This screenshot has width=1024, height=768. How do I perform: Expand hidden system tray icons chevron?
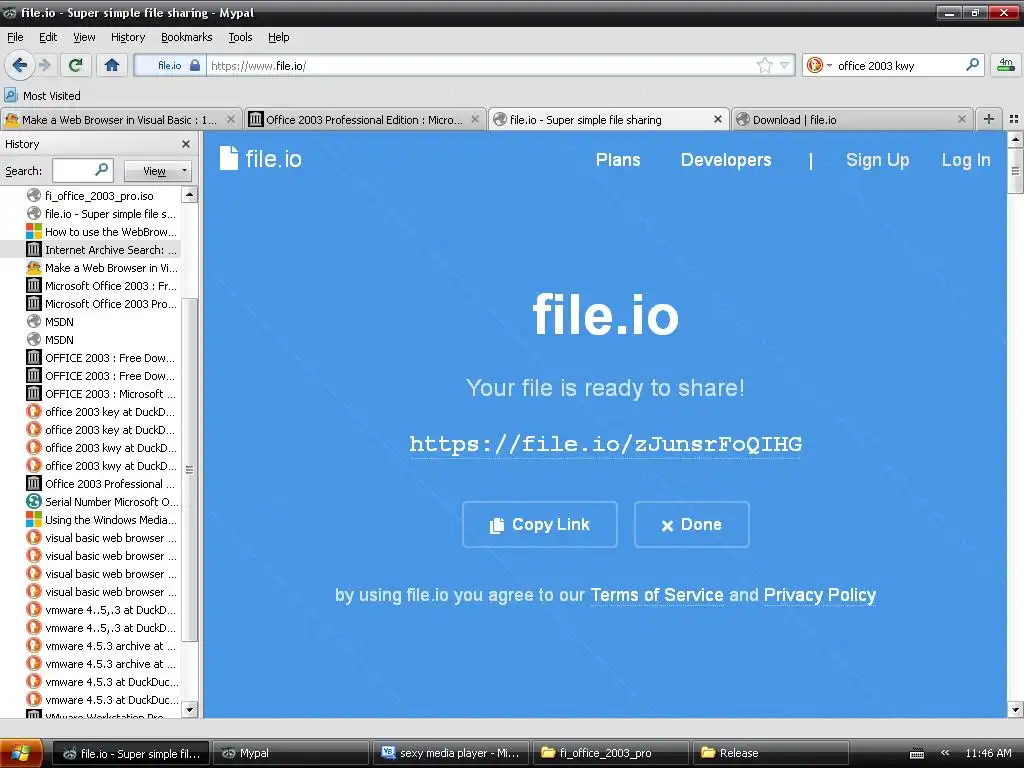(x=945, y=753)
